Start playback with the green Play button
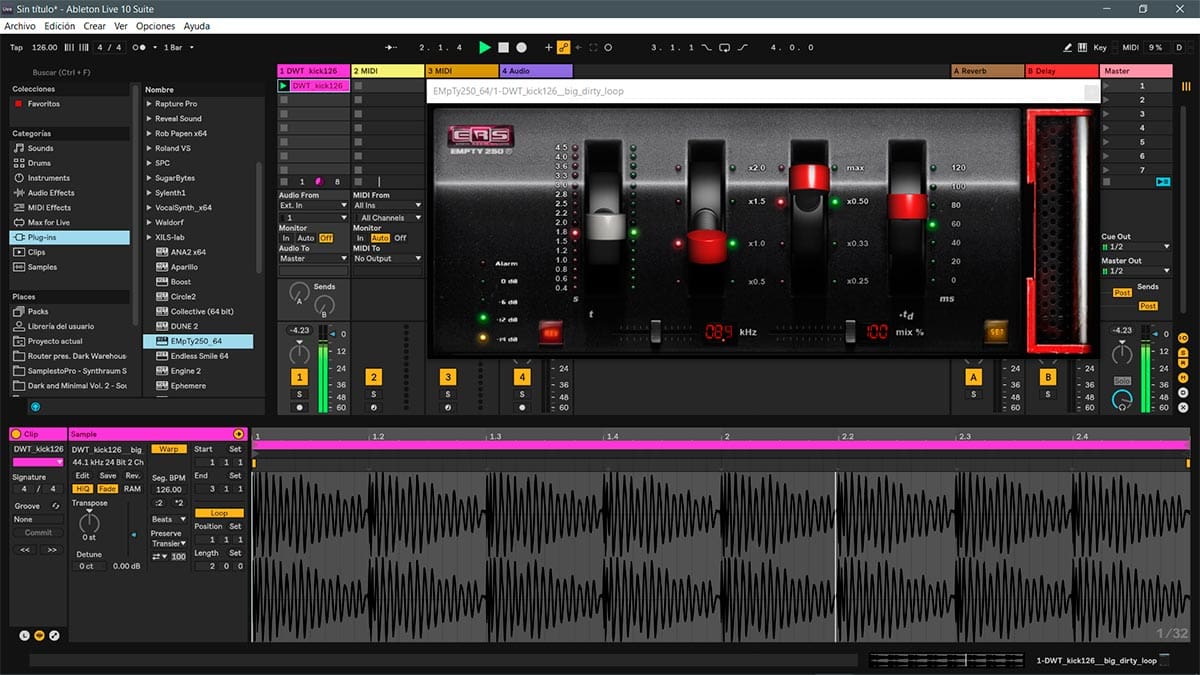This screenshot has height=675, width=1200. (x=485, y=47)
